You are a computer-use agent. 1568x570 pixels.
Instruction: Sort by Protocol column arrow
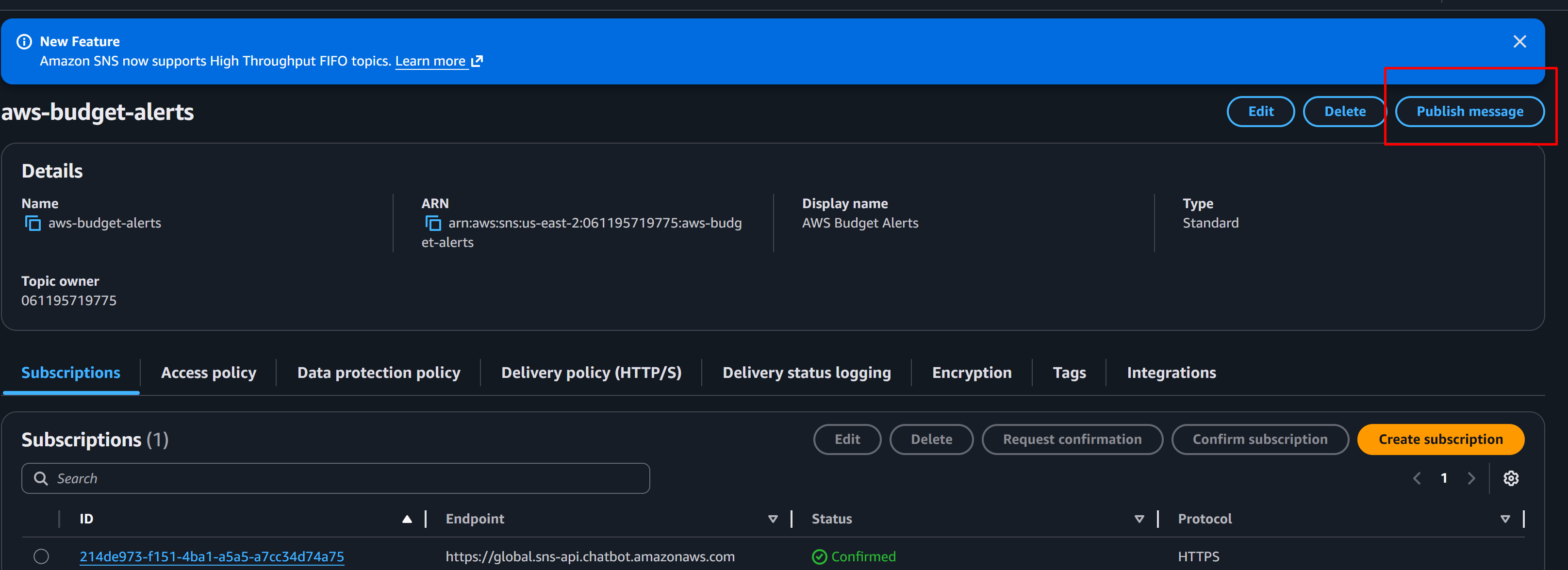[1505, 519]
